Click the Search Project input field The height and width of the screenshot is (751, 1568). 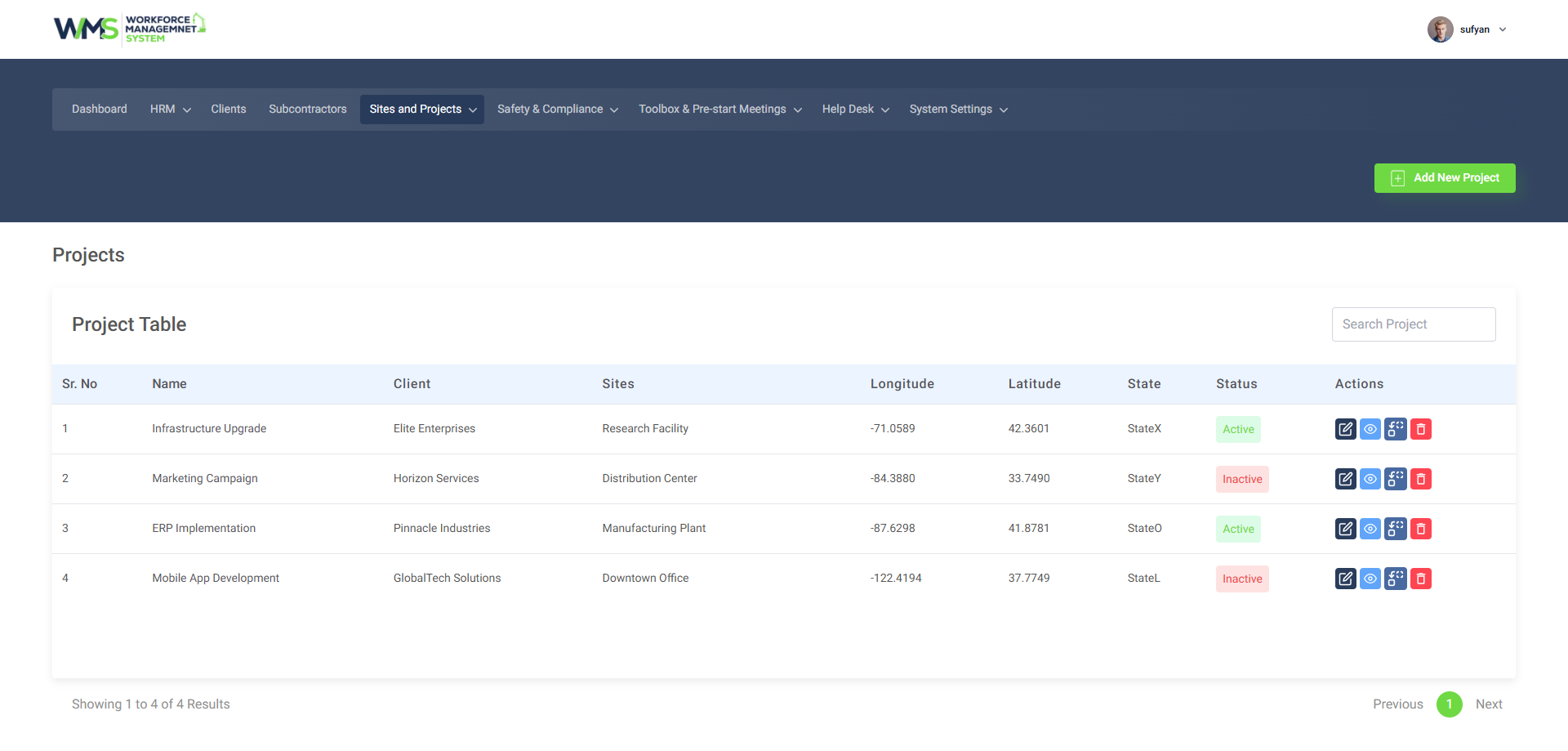pos(1413,324)
